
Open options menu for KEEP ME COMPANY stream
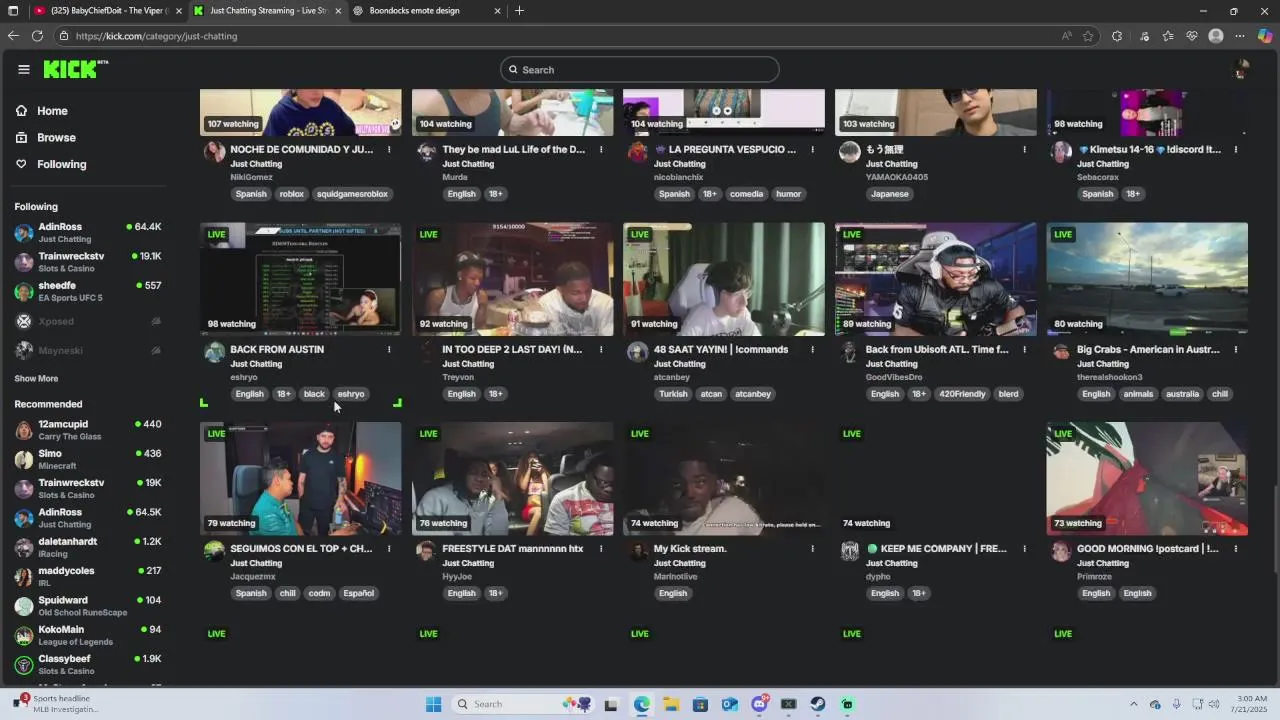1024,548
